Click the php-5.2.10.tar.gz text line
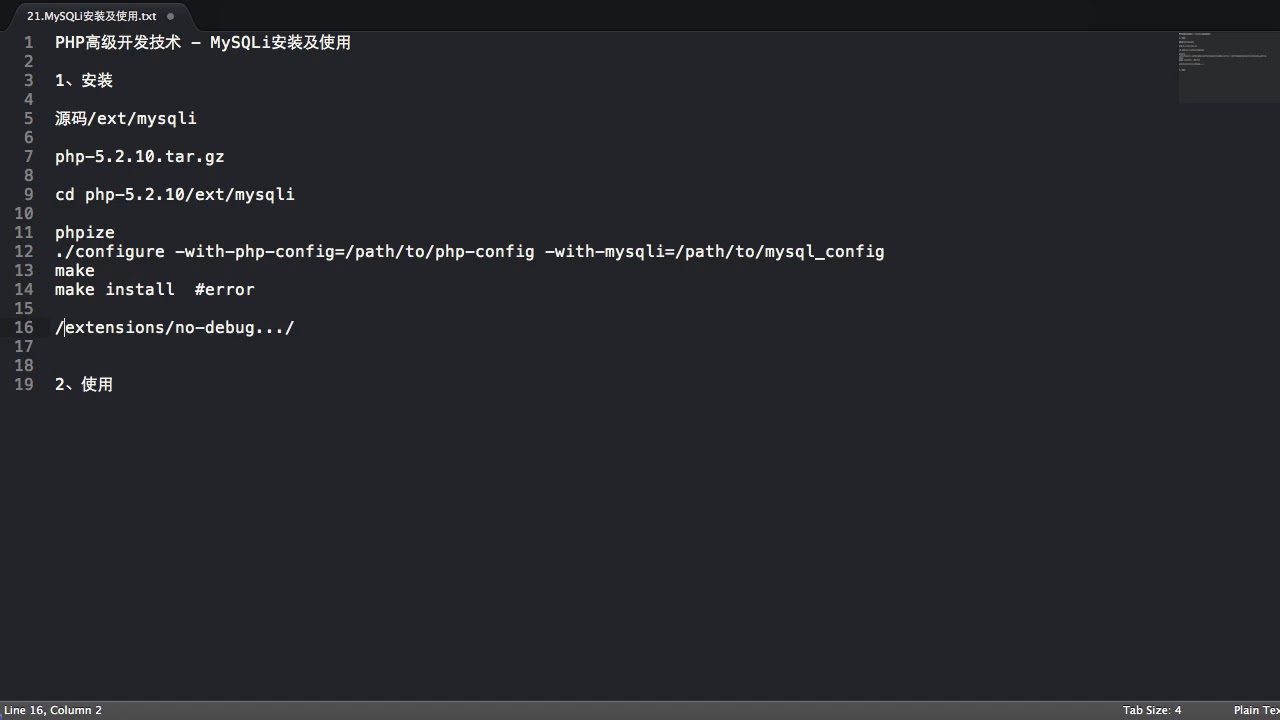The image size is (1280, 720). pos(139,156)
